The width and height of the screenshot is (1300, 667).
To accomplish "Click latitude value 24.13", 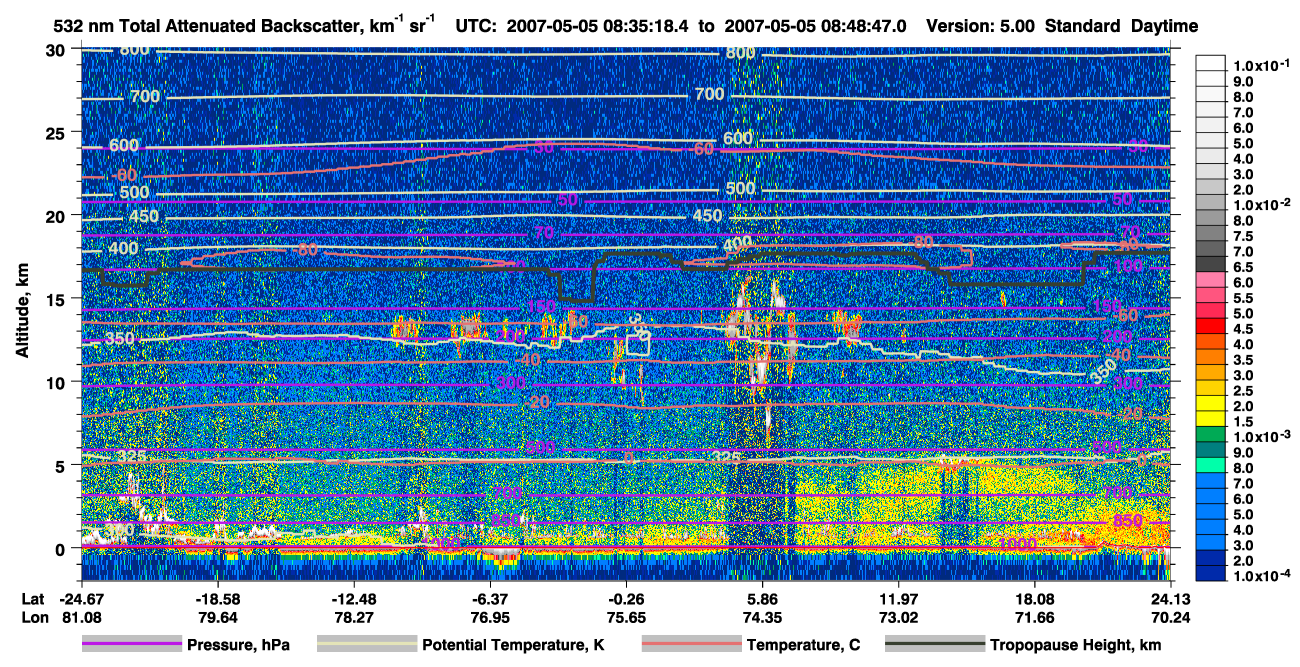I will tap(1170, 598).
